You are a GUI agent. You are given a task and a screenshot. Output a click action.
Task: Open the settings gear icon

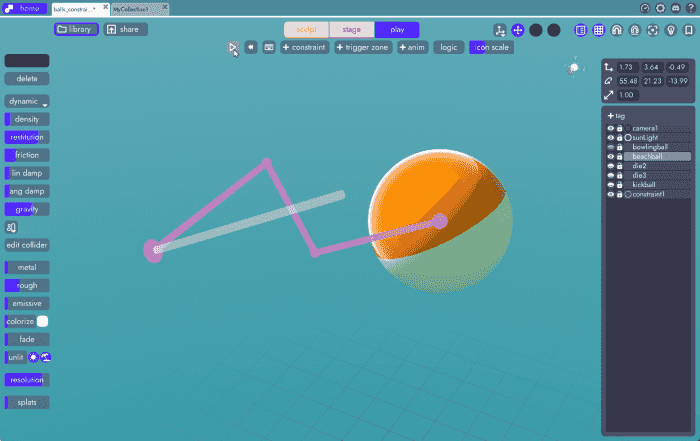(x=660, y=8)
